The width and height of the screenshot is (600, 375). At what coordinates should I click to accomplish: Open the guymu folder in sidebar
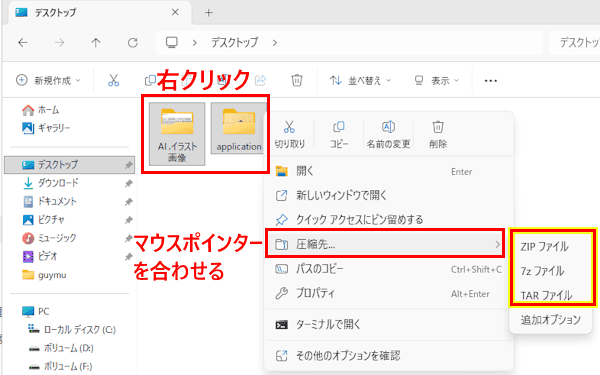click(44, 275)
